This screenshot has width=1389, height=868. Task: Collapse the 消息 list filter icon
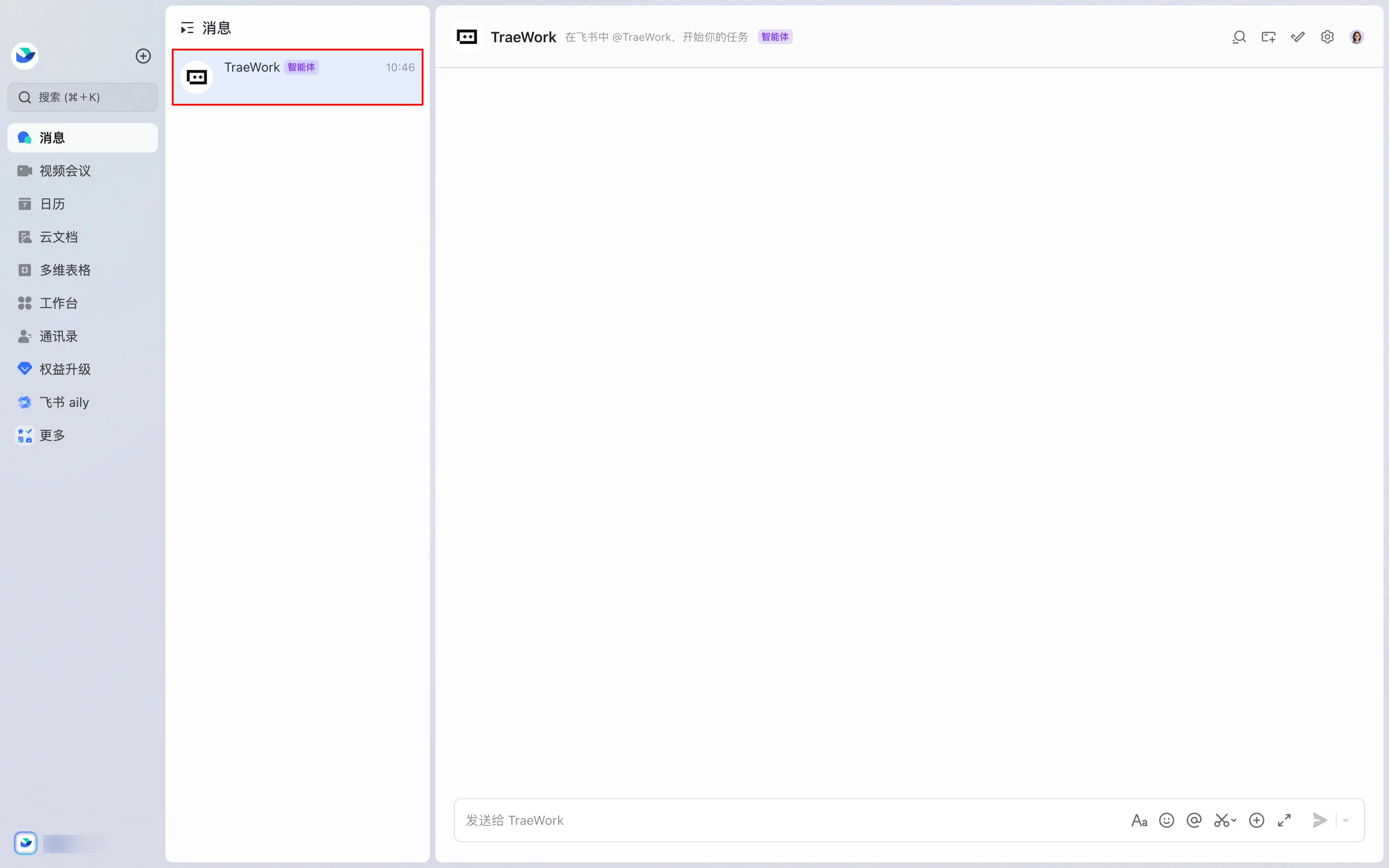pyautogui.click(x=187, y=28)
